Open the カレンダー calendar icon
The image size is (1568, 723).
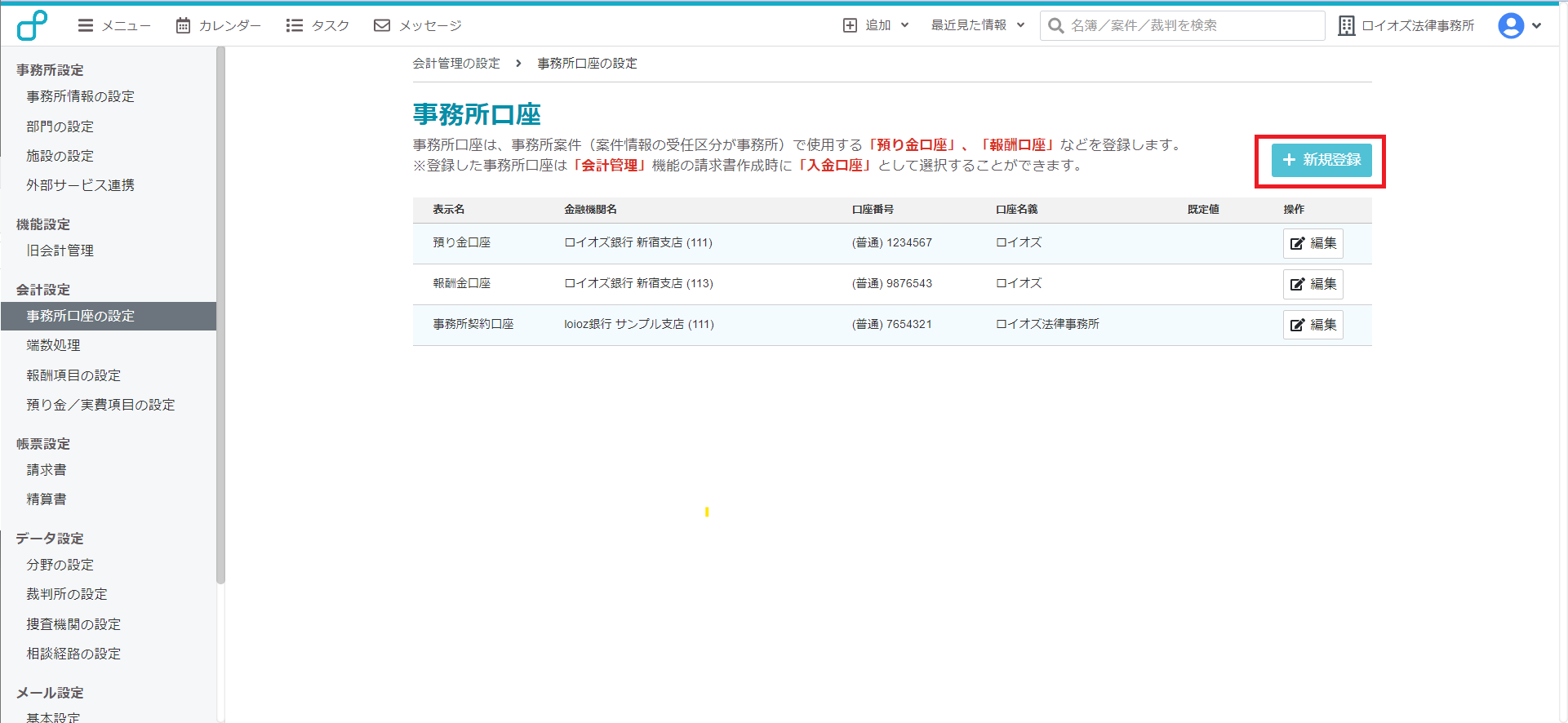point(184,25)
